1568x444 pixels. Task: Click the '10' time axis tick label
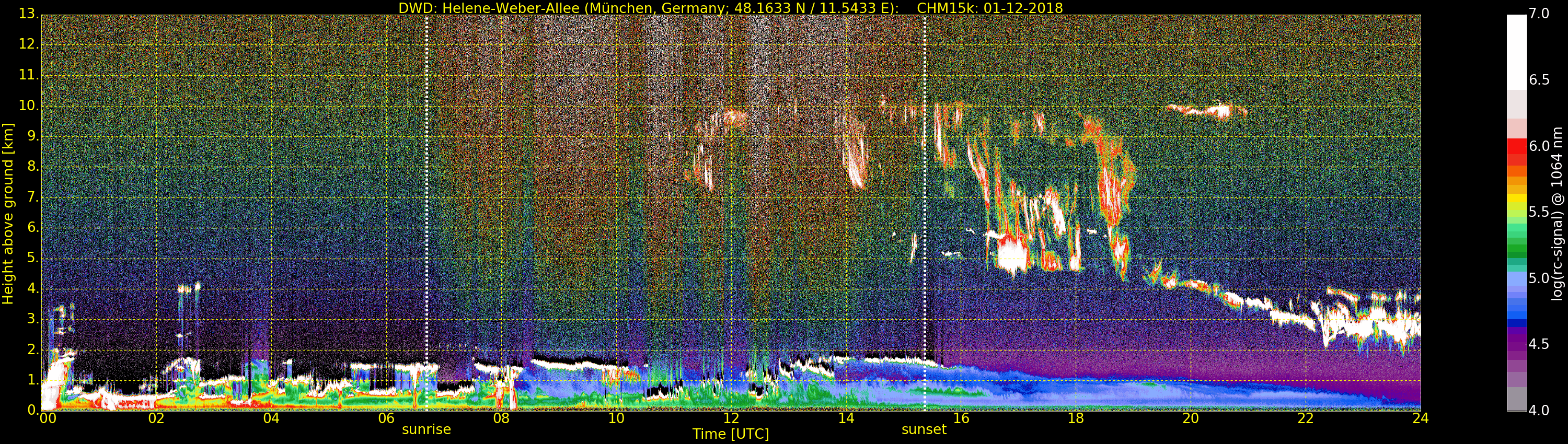616,418
